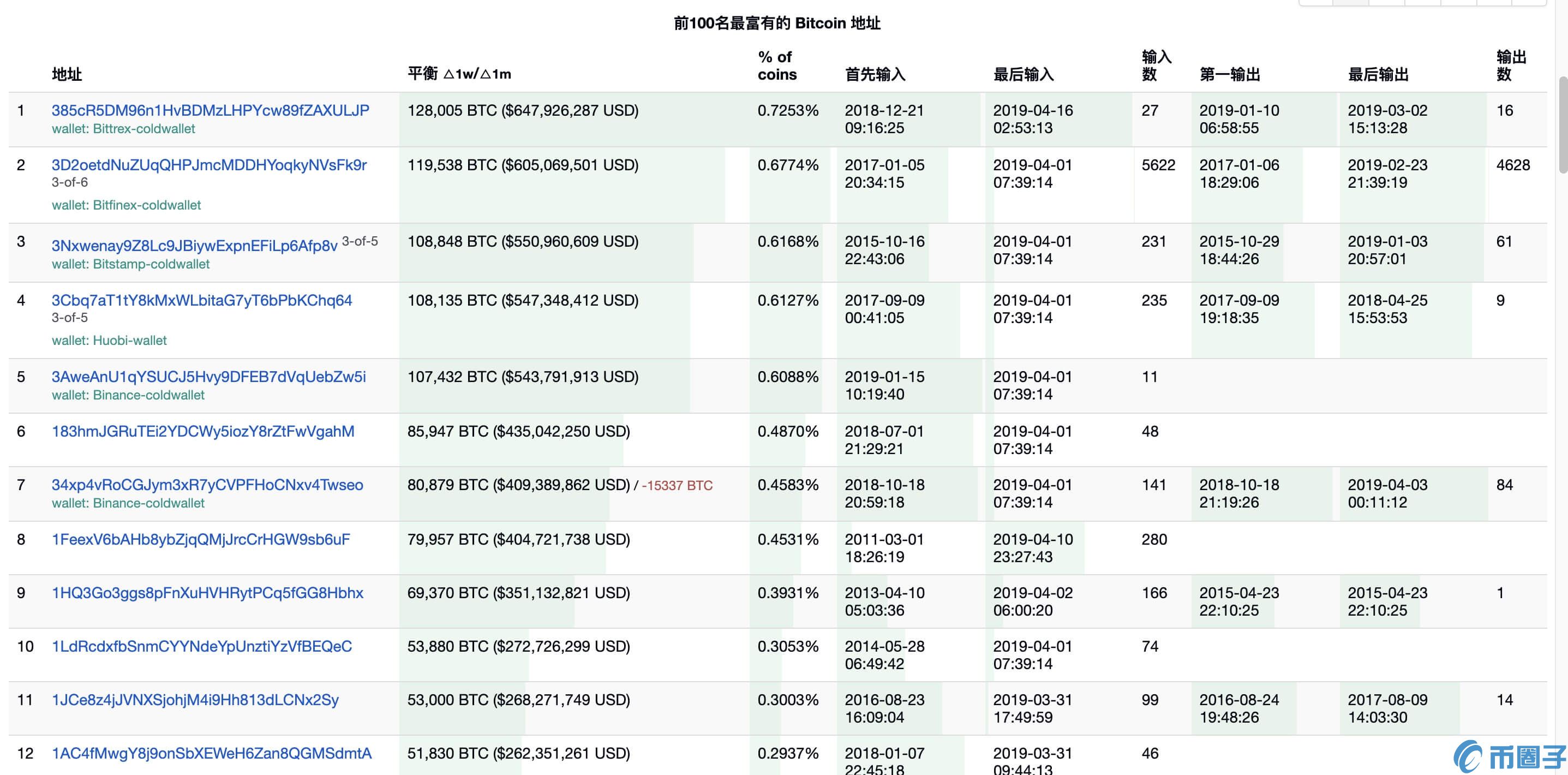Viewport: 1568px width, 775px height.
Task: Select last input date 2019-04-10 23:27:43
Action: tap(1033, 548)
